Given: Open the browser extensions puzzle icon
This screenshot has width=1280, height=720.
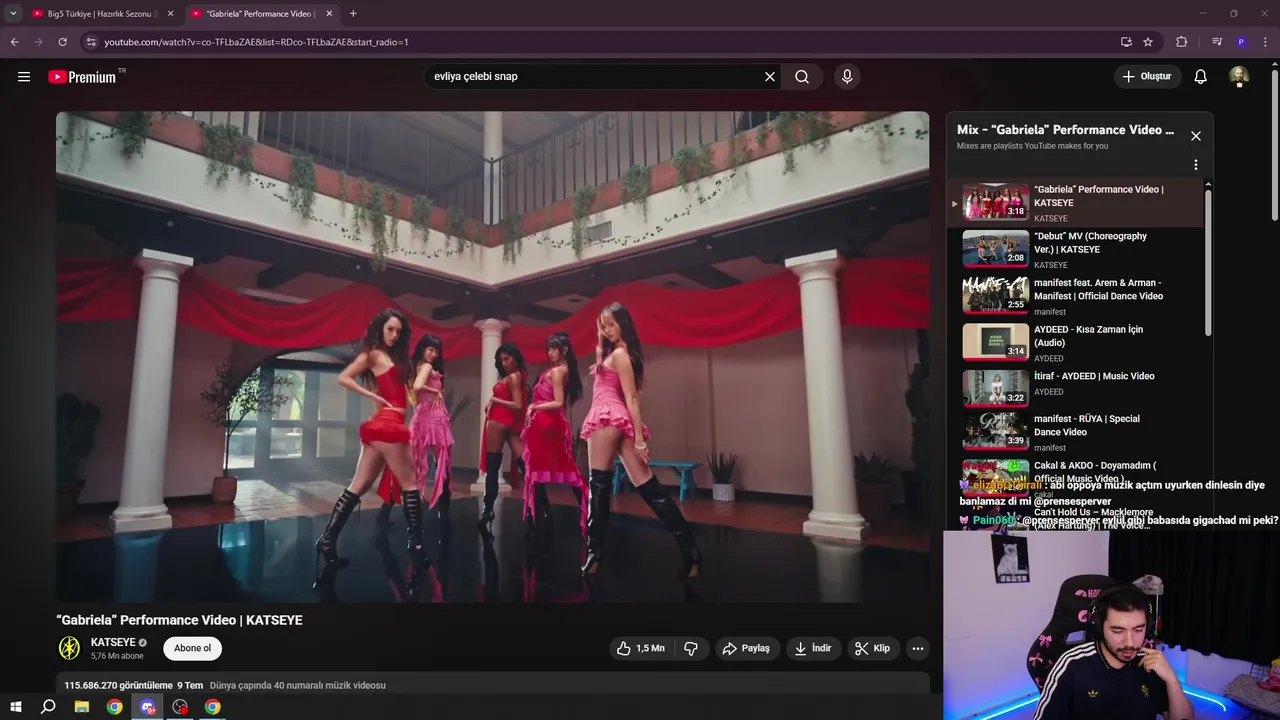Looking at the screenshot, I should click(1182, 42).
